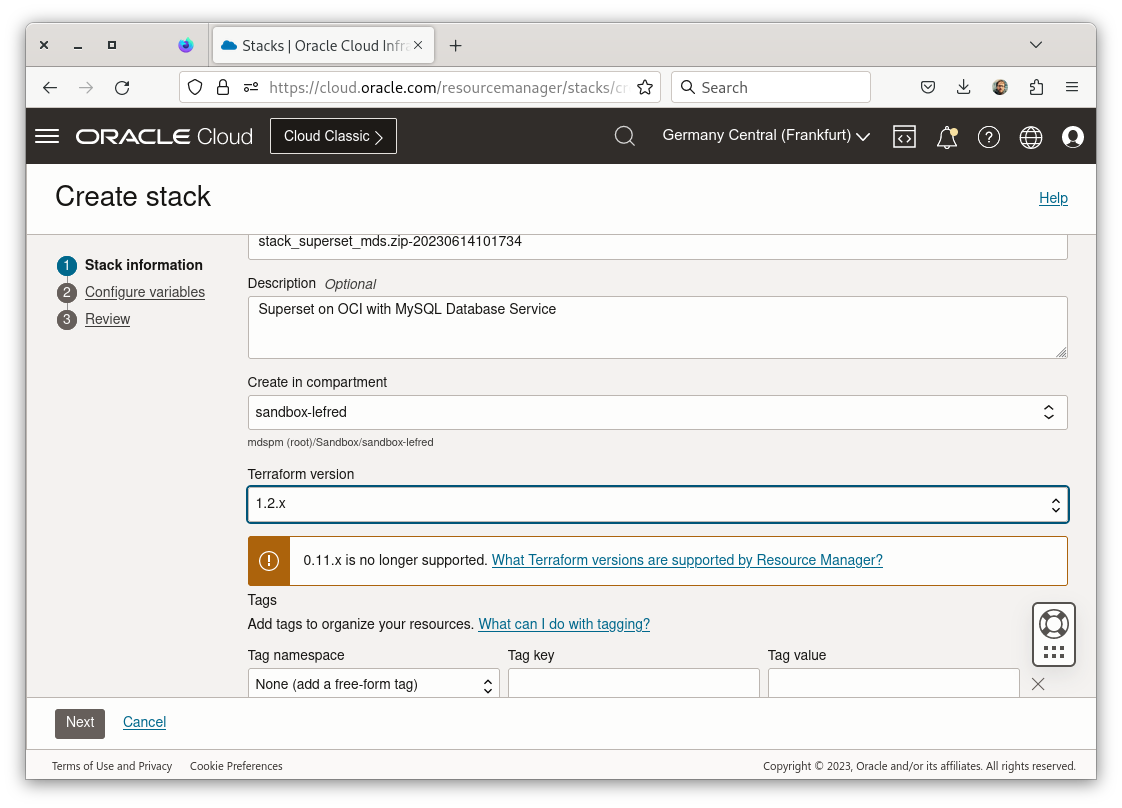Open the notifications bell
1122x808 pixels.
click(946, 136)
